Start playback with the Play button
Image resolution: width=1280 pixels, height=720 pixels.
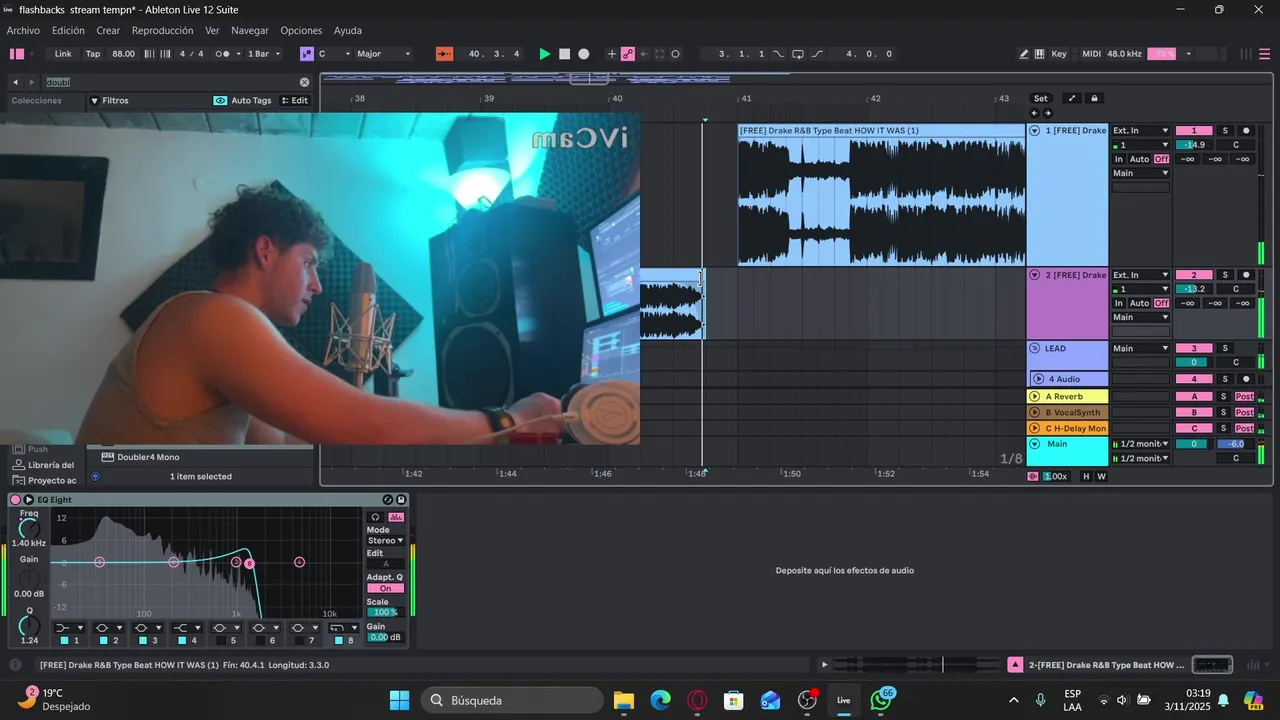(544, 54)
